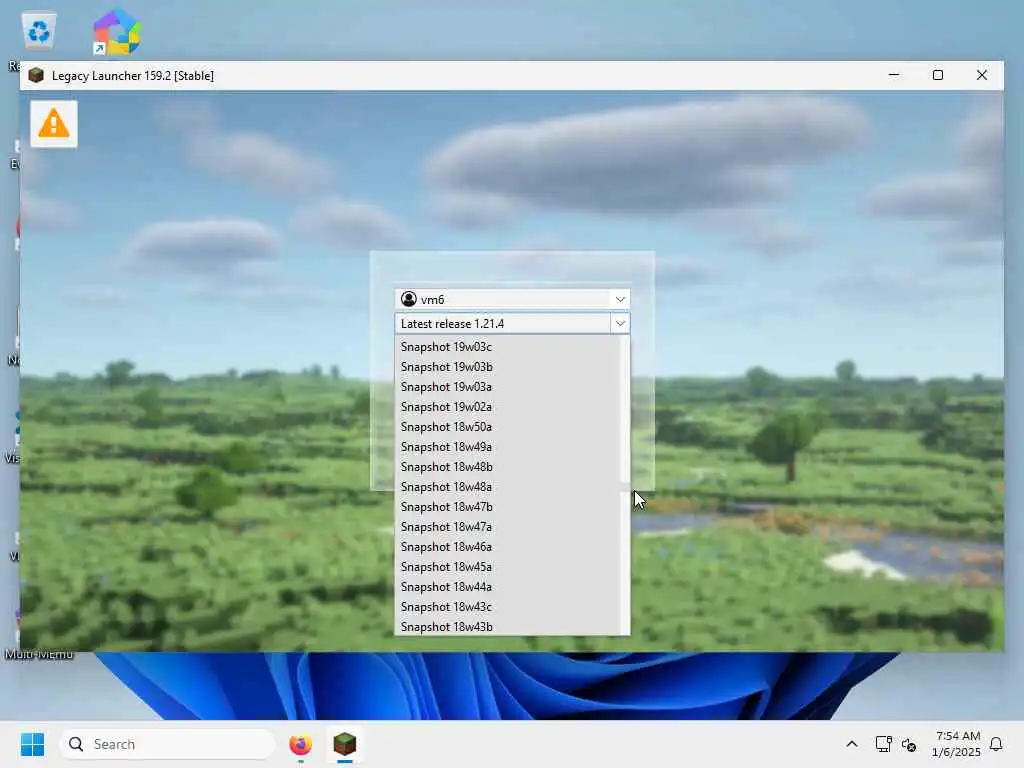The width and height of the screenshot is (1024, 768).
Task: Click the Legacy Launcher taskbar icon
Action: [x=345, y=744]
